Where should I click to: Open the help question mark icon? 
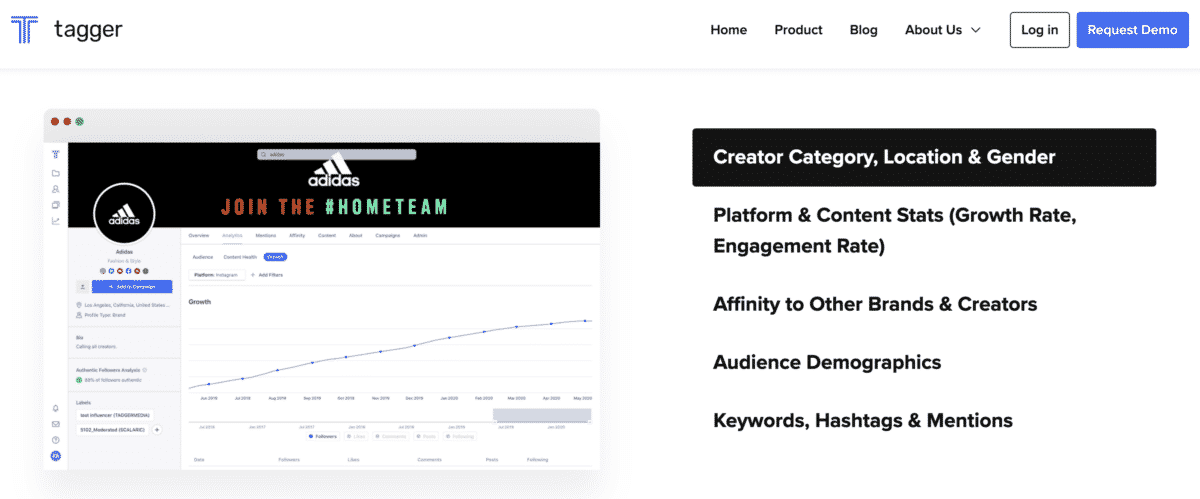point(56,440)
